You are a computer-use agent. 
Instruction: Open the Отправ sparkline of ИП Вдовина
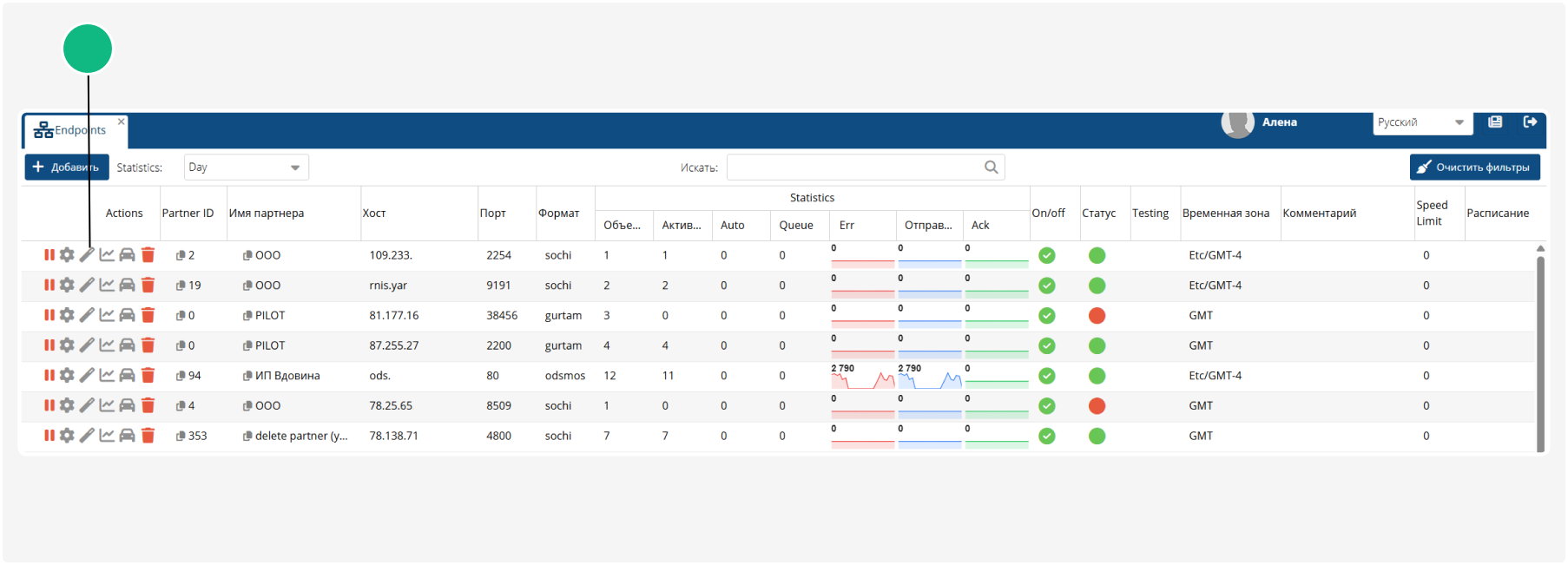point(930,377)
